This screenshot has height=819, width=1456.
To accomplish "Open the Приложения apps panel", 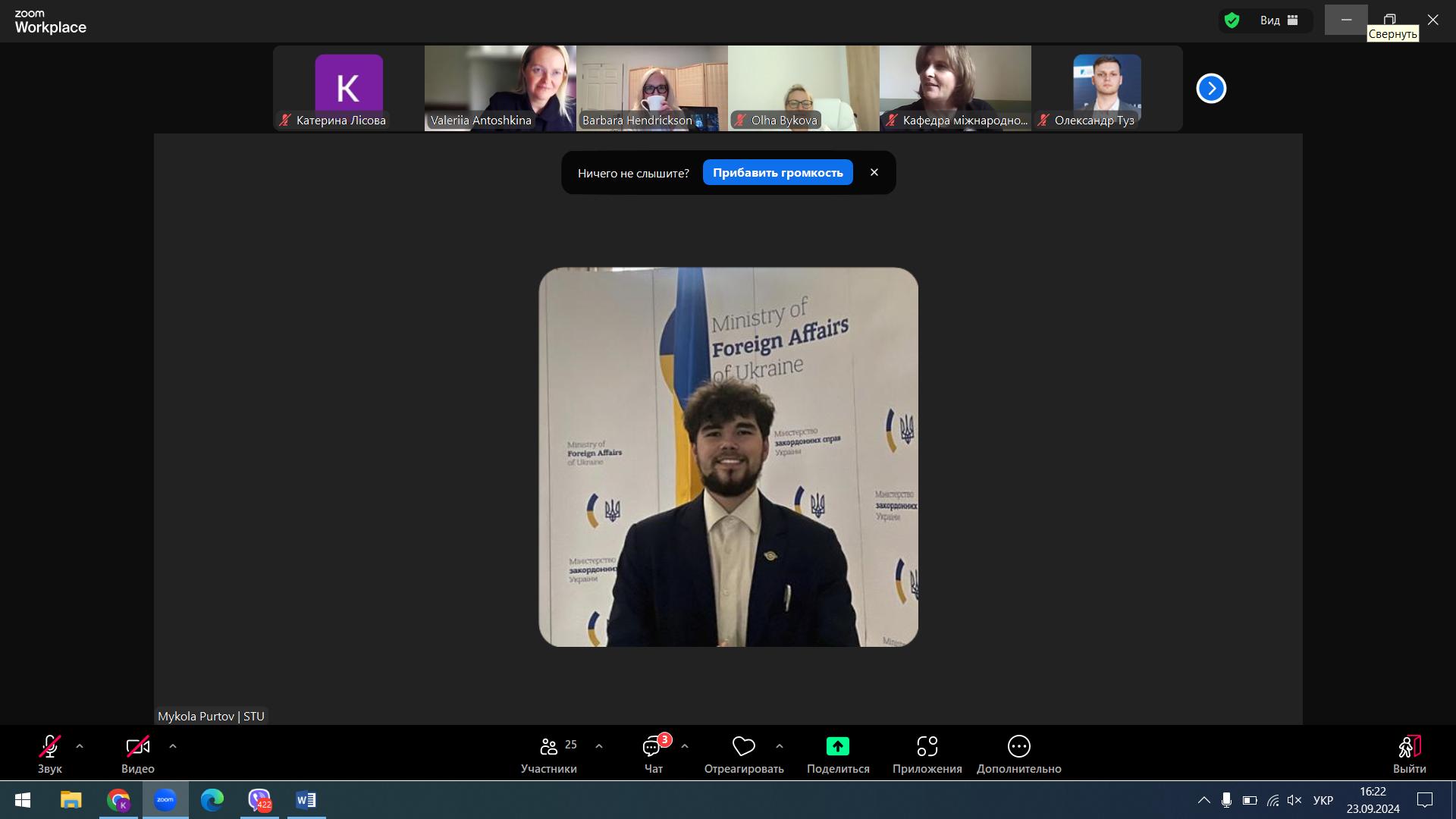I will (x=927, y=754).
